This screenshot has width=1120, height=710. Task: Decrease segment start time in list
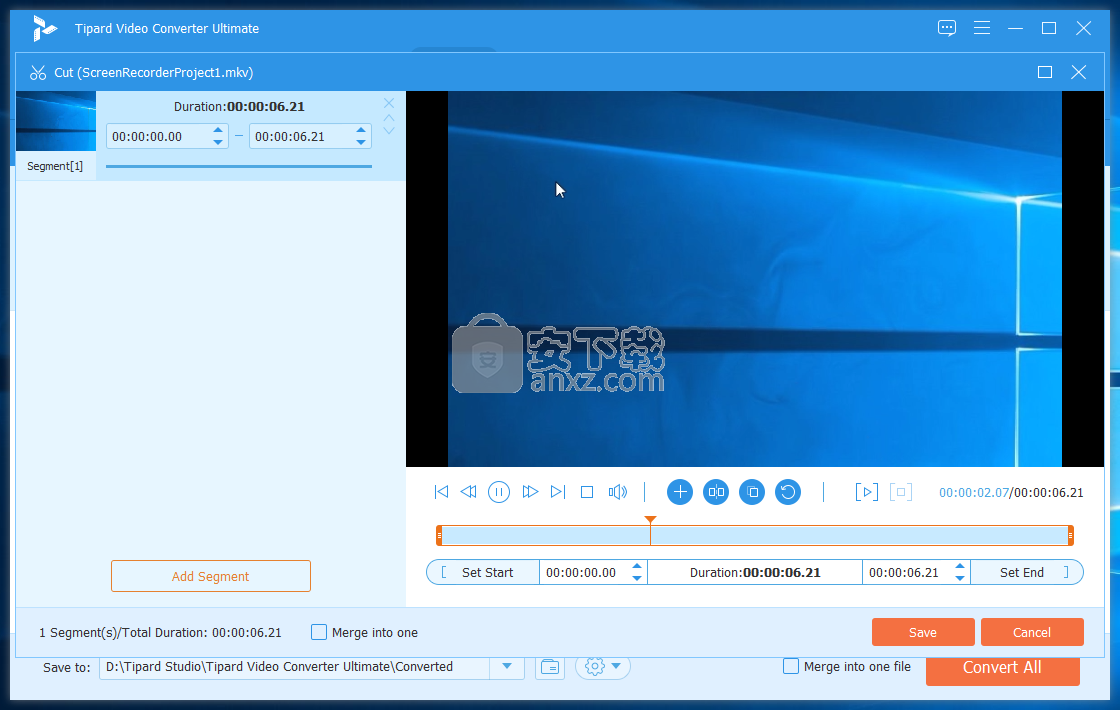pos(218,142)
